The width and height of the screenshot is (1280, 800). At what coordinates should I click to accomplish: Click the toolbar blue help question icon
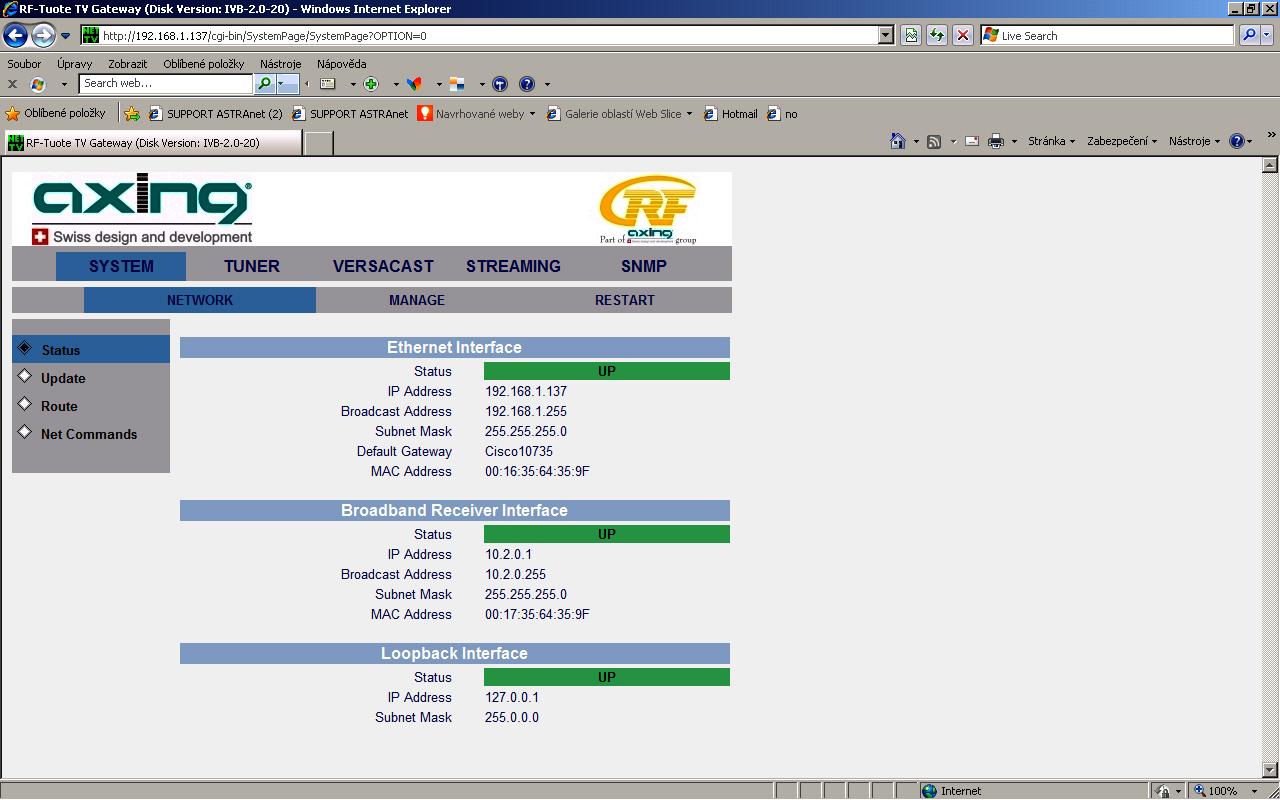click(527, 84)
